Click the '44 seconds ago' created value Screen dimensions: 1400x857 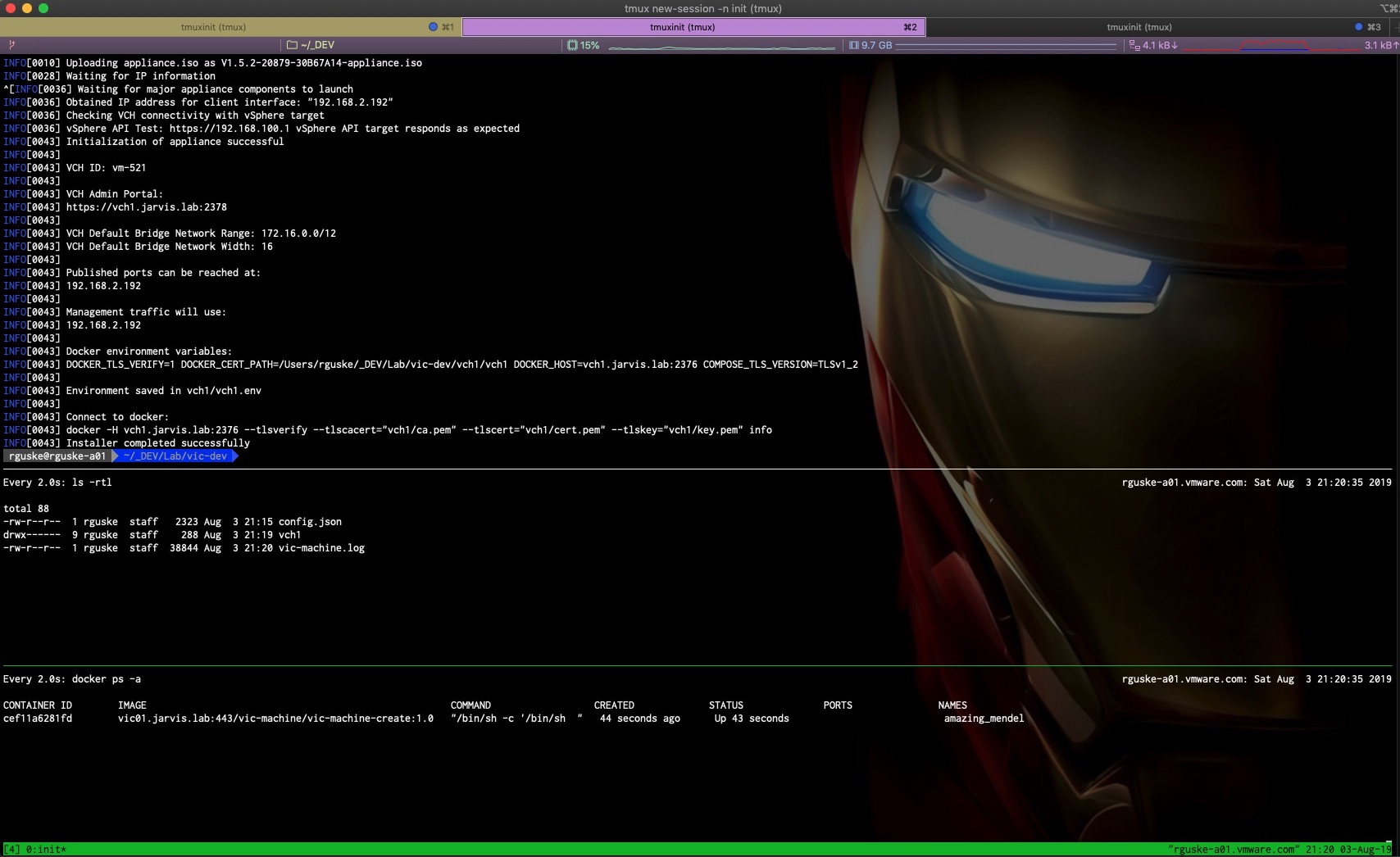(640, 719)
